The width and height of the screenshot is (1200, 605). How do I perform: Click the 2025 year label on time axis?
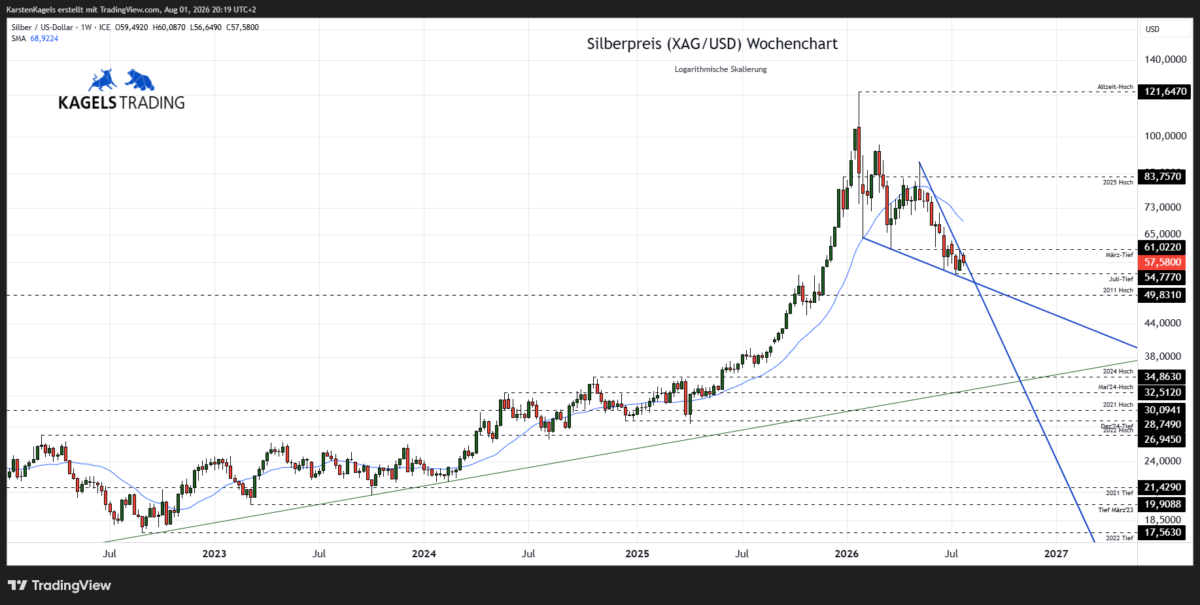637,552
